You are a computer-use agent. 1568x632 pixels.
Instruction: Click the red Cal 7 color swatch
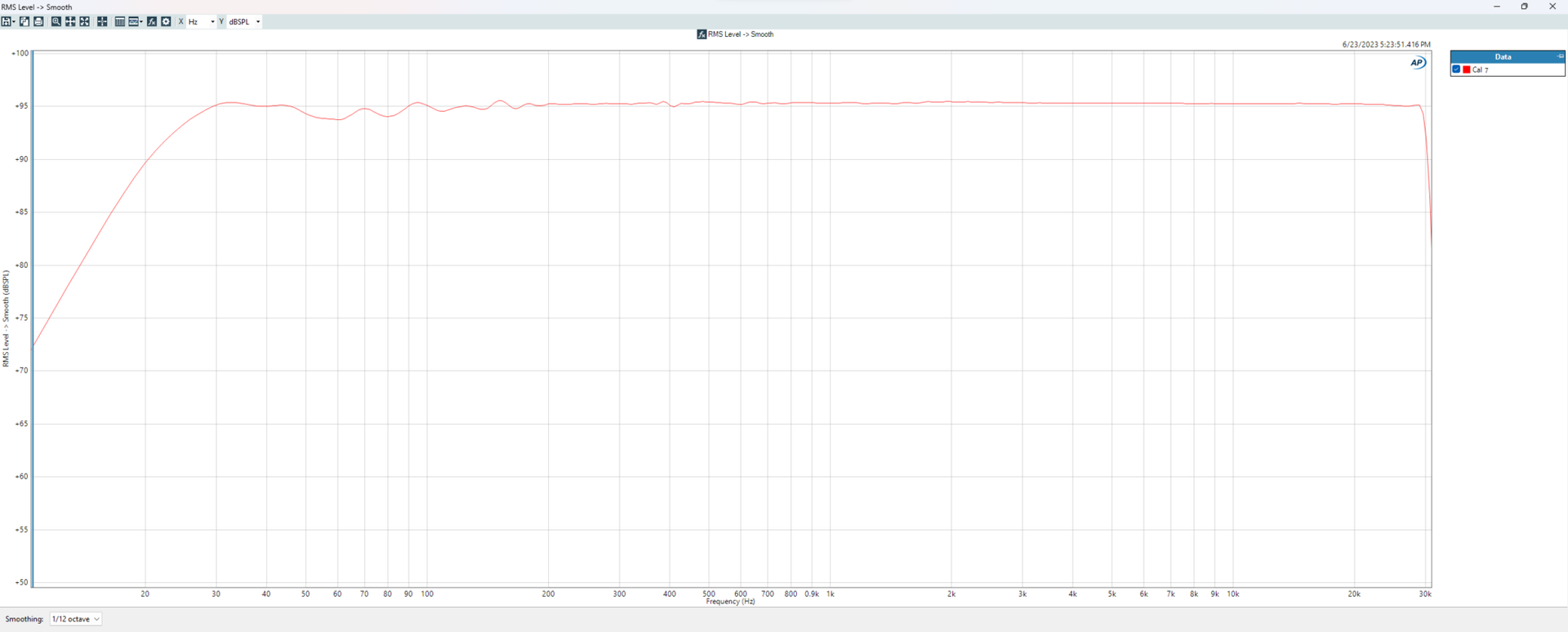[1467, 69]
